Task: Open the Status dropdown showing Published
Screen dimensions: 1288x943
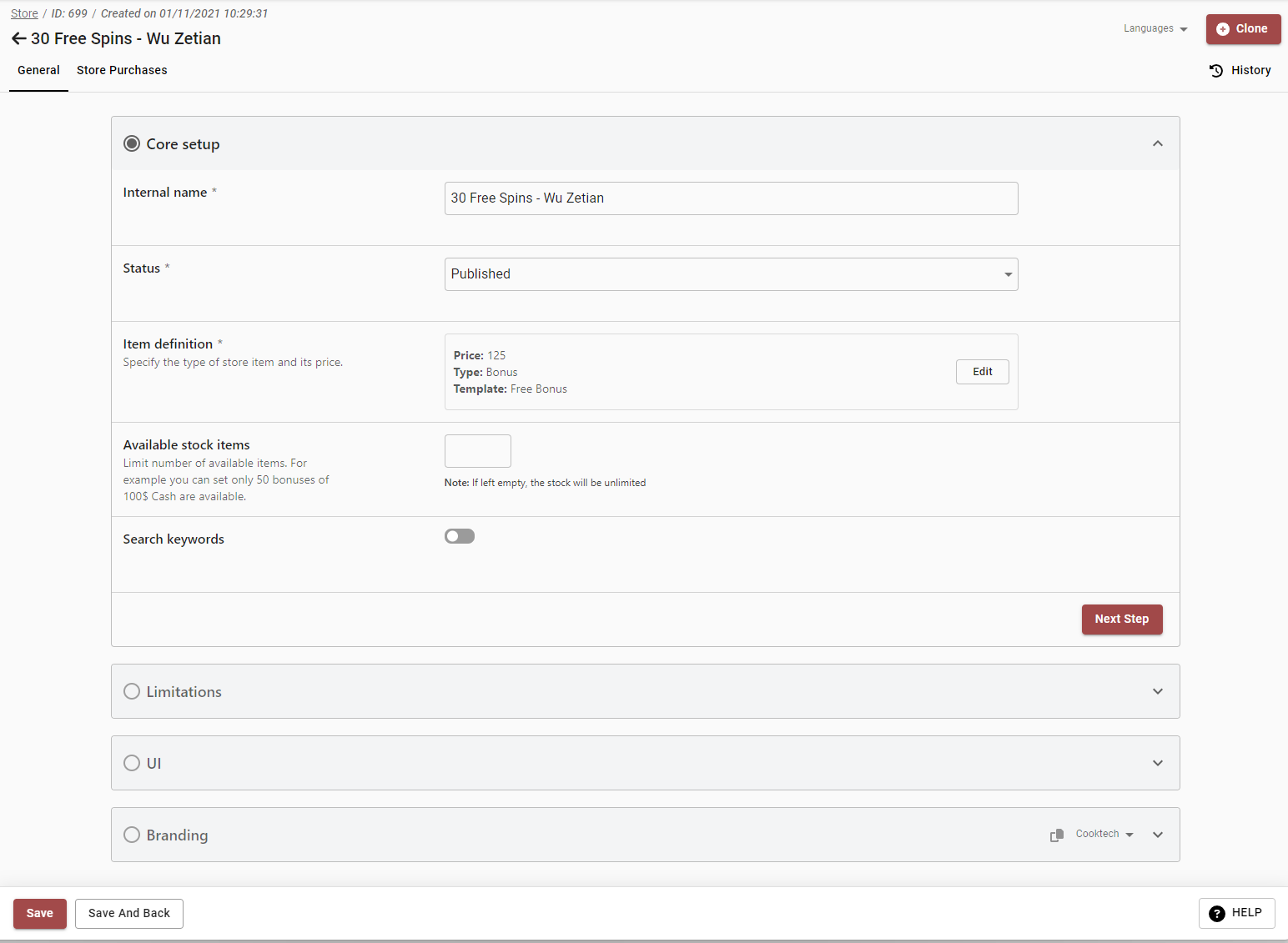Action: coord(731,274)
